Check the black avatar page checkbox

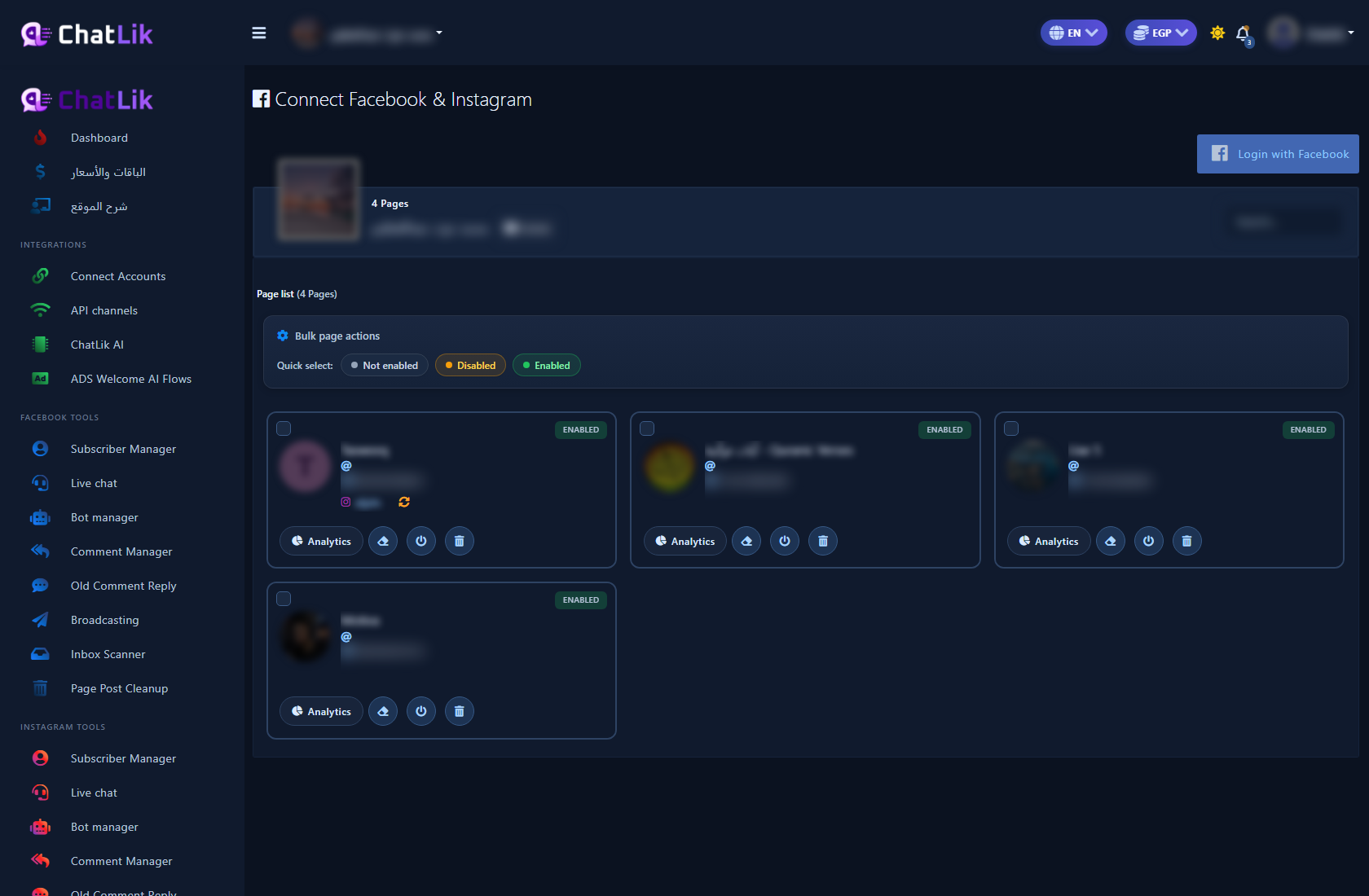(284, 599)
